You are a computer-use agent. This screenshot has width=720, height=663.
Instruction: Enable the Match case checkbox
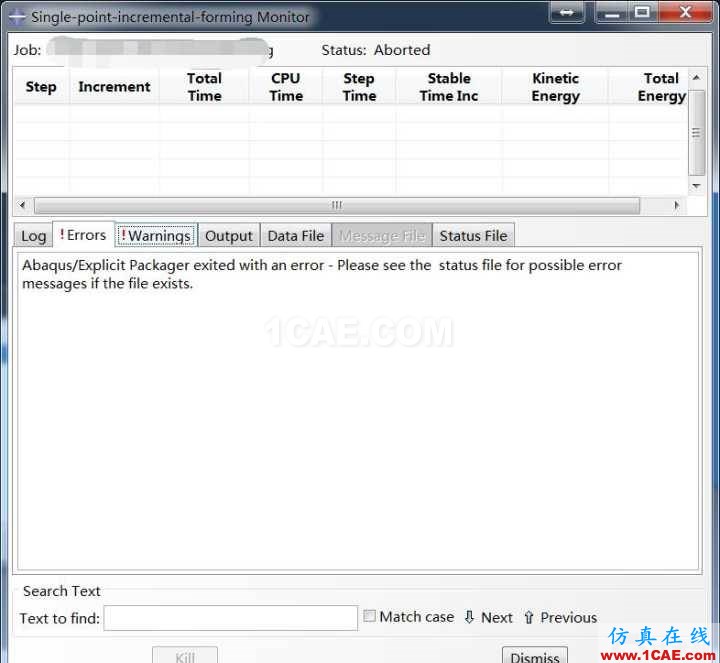pos(369,616)
